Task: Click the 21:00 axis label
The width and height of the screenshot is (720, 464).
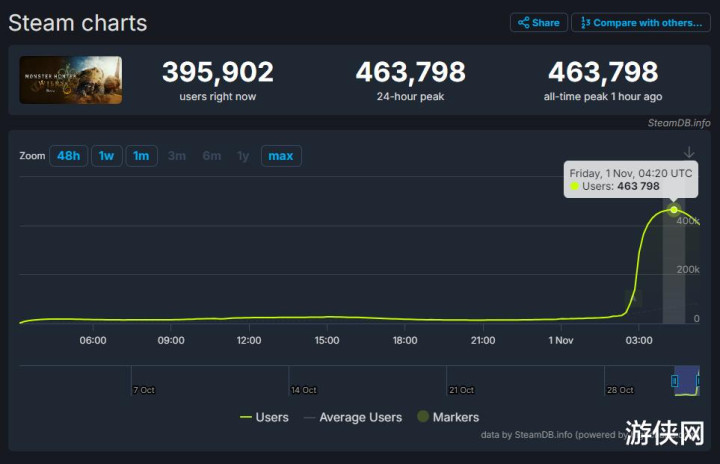Action: tap(483, 340)
